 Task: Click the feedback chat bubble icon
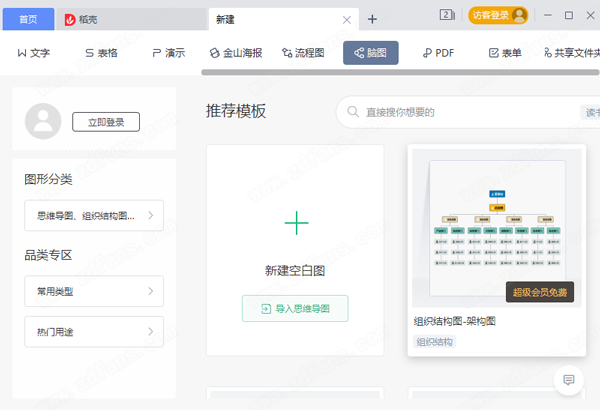(x=569, y=380)
